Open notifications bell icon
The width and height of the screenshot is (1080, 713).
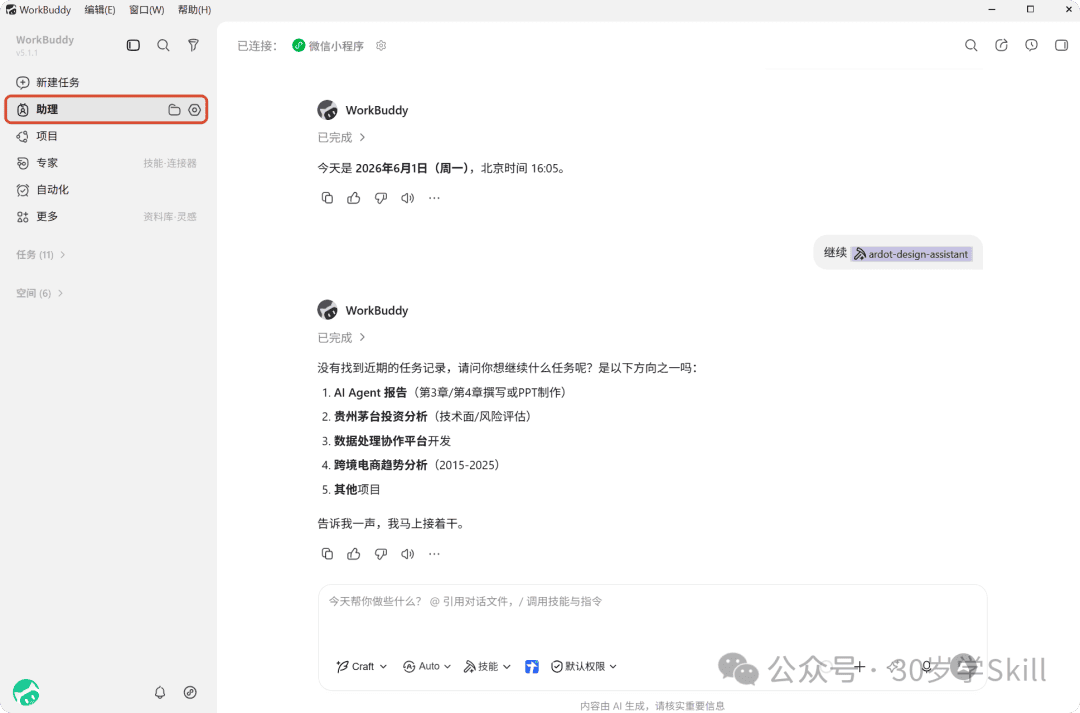pos(160,692)
